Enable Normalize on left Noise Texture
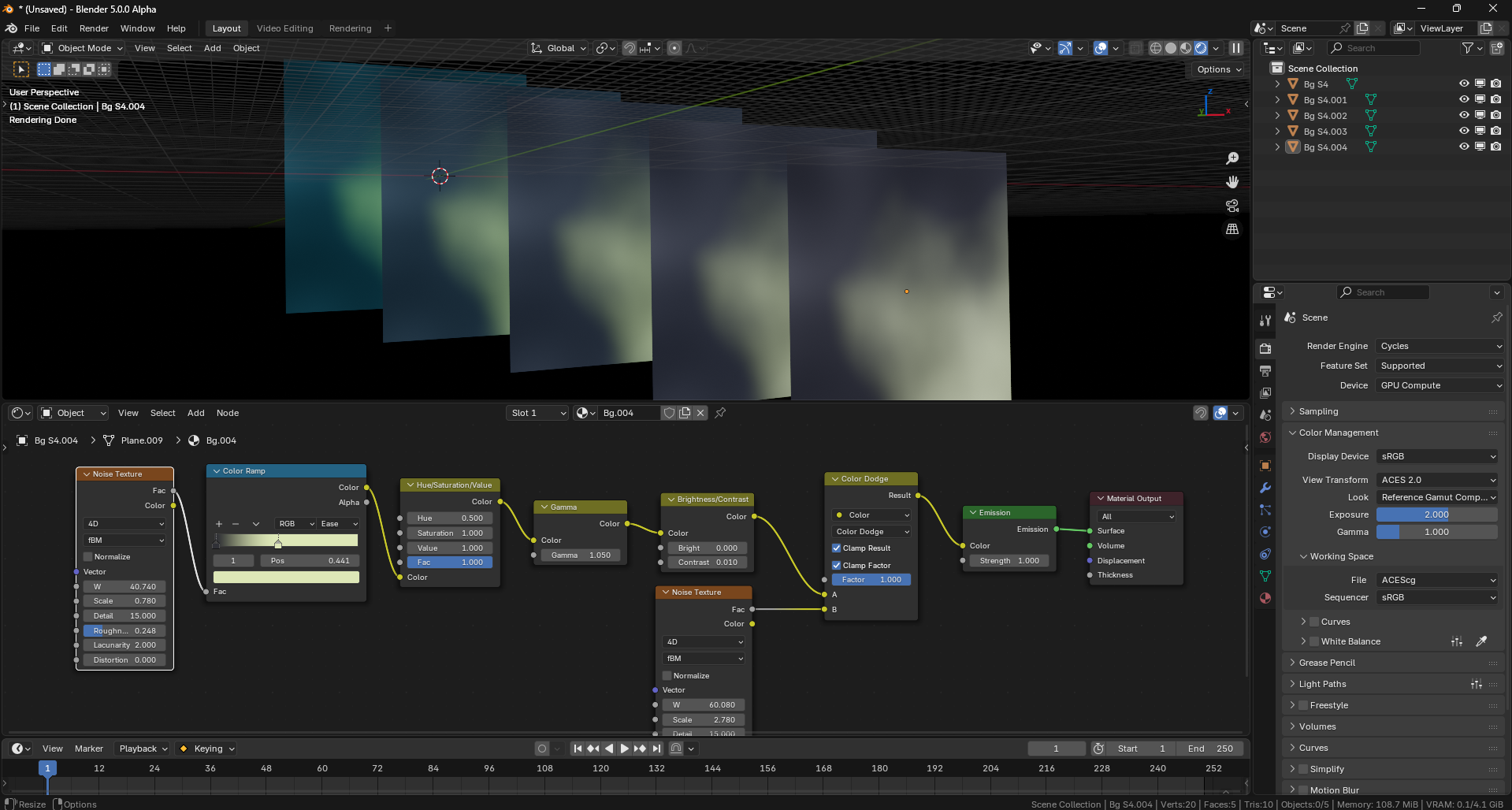This screenshot has width=1512, height=810. 88,557
